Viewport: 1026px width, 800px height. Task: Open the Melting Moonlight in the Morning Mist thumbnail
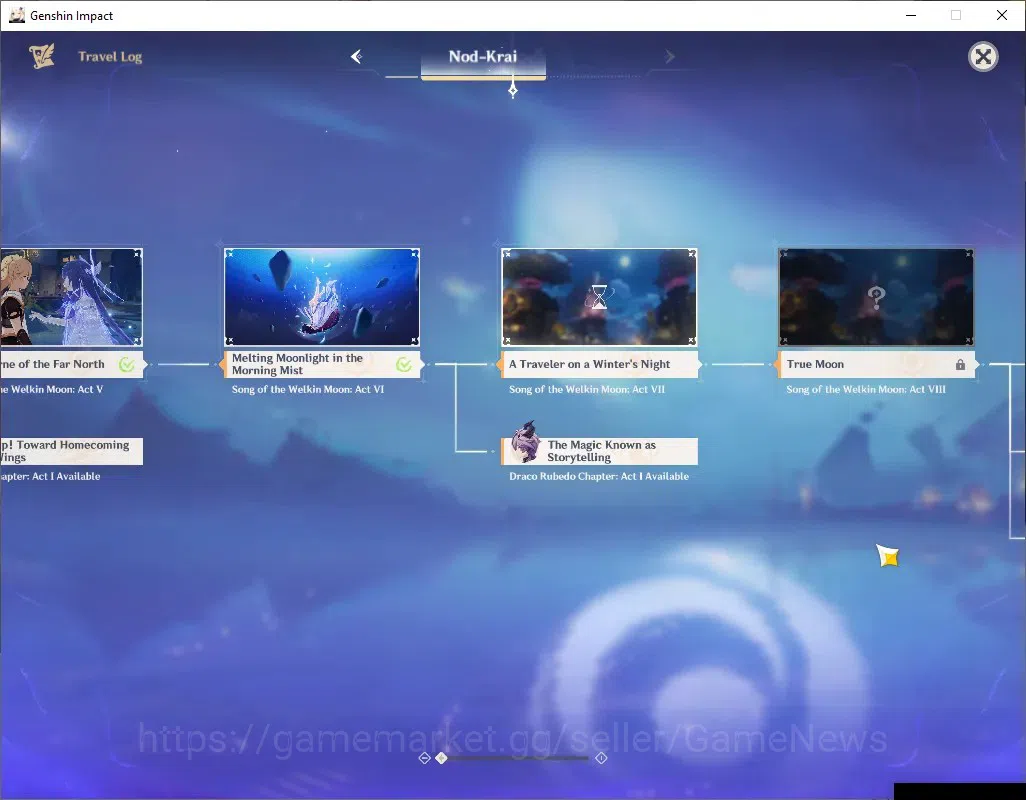point(322,297)
